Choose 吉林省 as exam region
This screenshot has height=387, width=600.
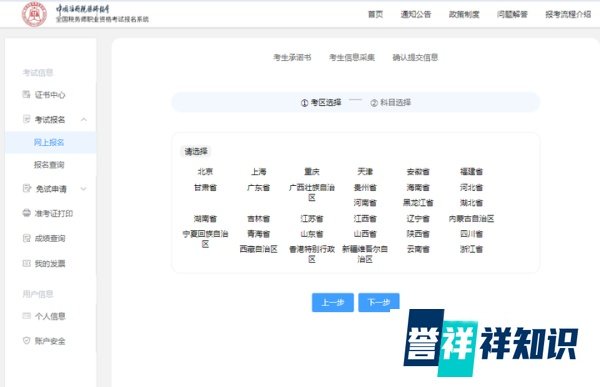259,219
